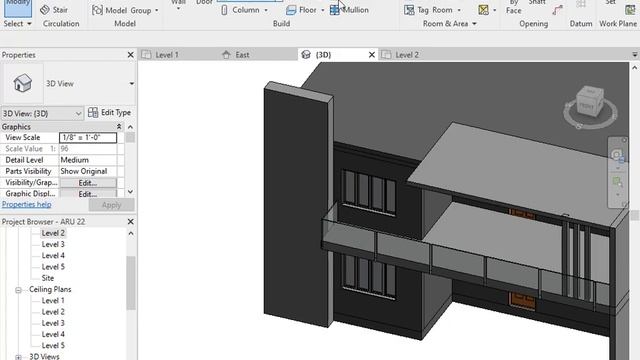
Task: Click the By Face opening tool
Action: point(513,7)
